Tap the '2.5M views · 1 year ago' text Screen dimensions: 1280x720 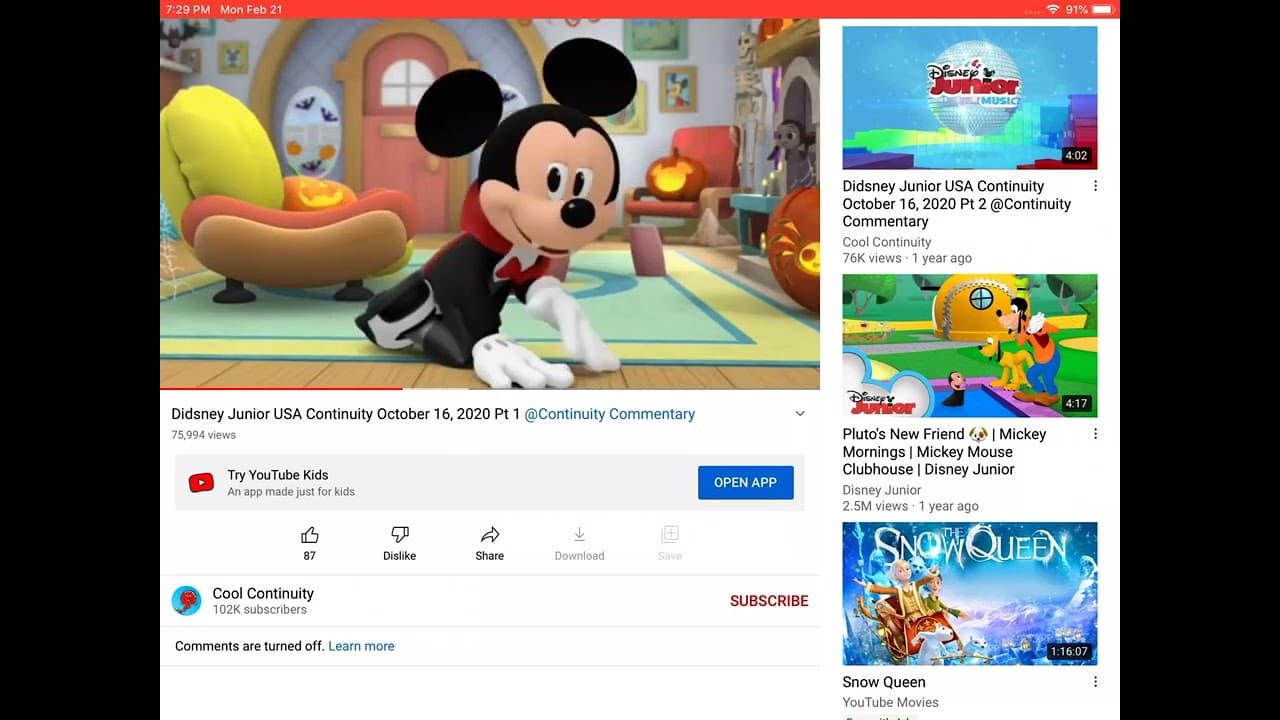(911, 506)
